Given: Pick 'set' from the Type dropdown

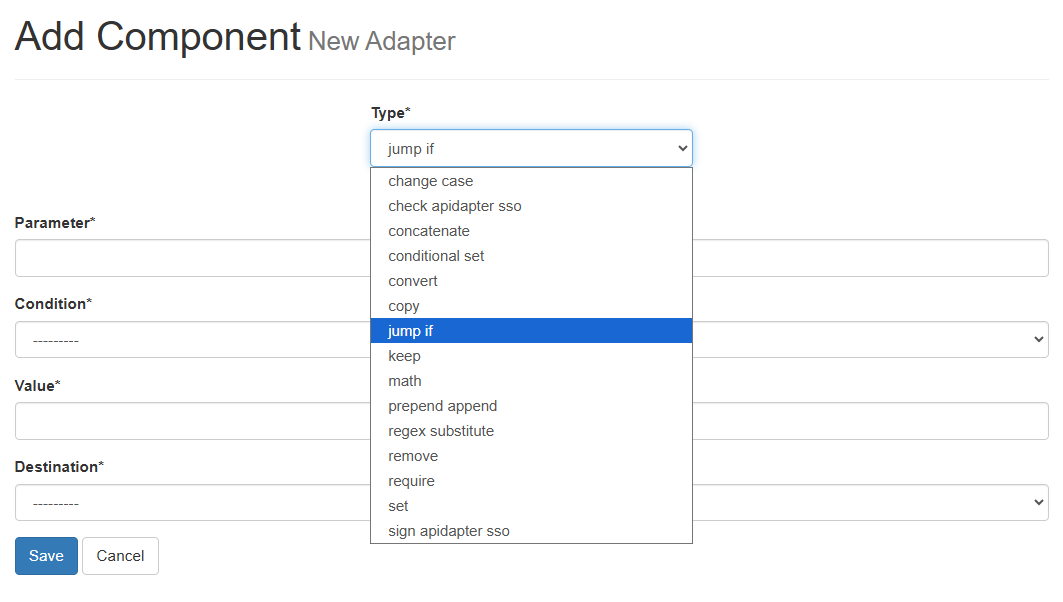Looking at the screenshot, I should [x=398, y=506].
